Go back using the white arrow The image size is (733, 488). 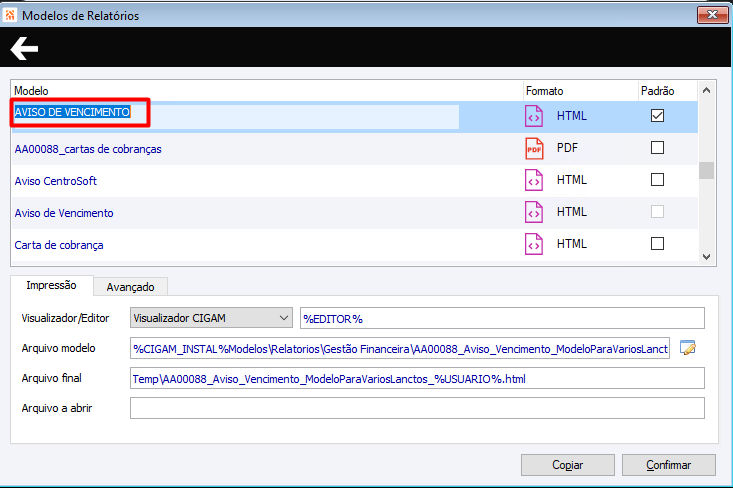tap(24, 49)
